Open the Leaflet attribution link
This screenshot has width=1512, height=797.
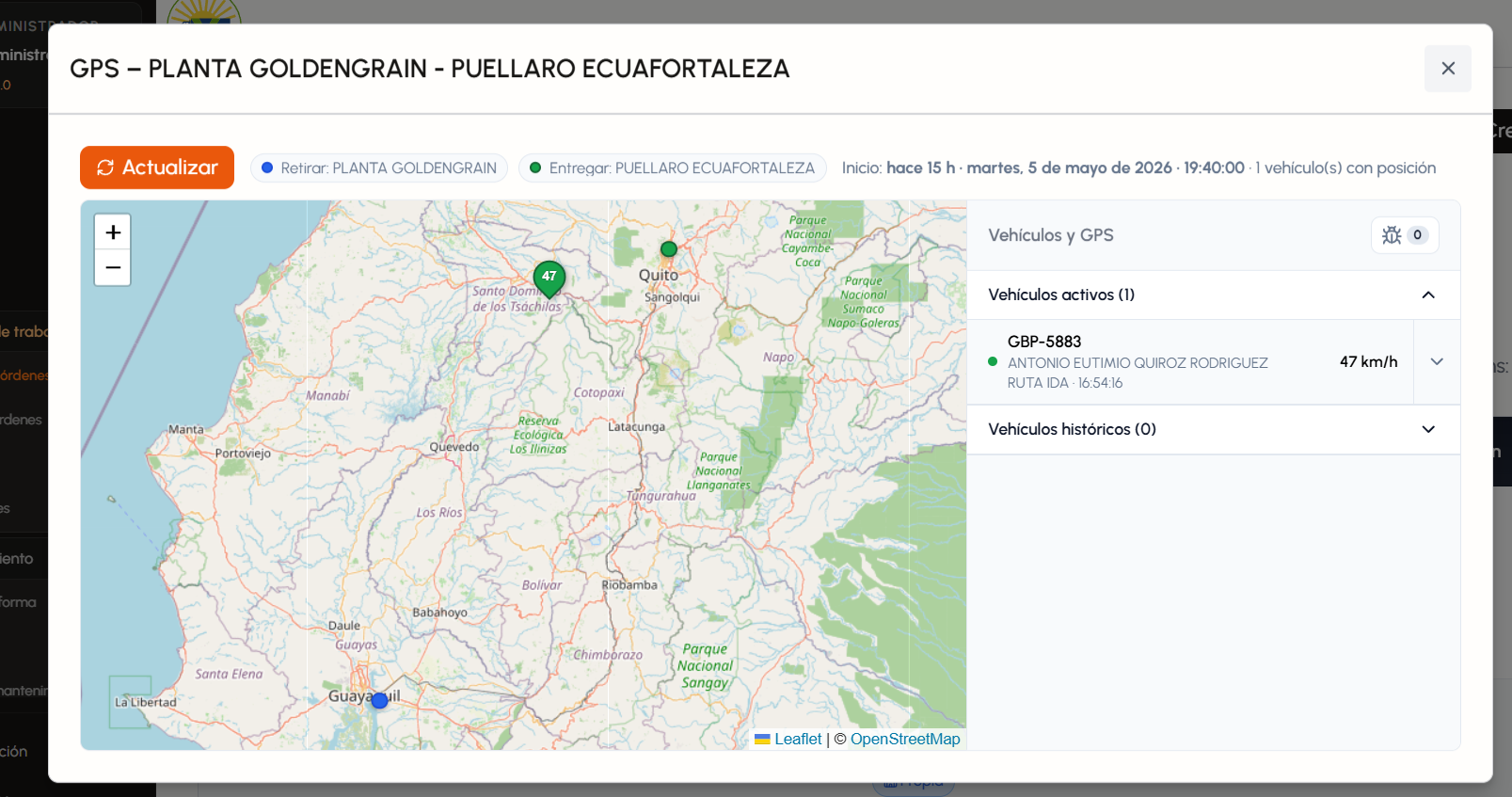coord(798,740)
